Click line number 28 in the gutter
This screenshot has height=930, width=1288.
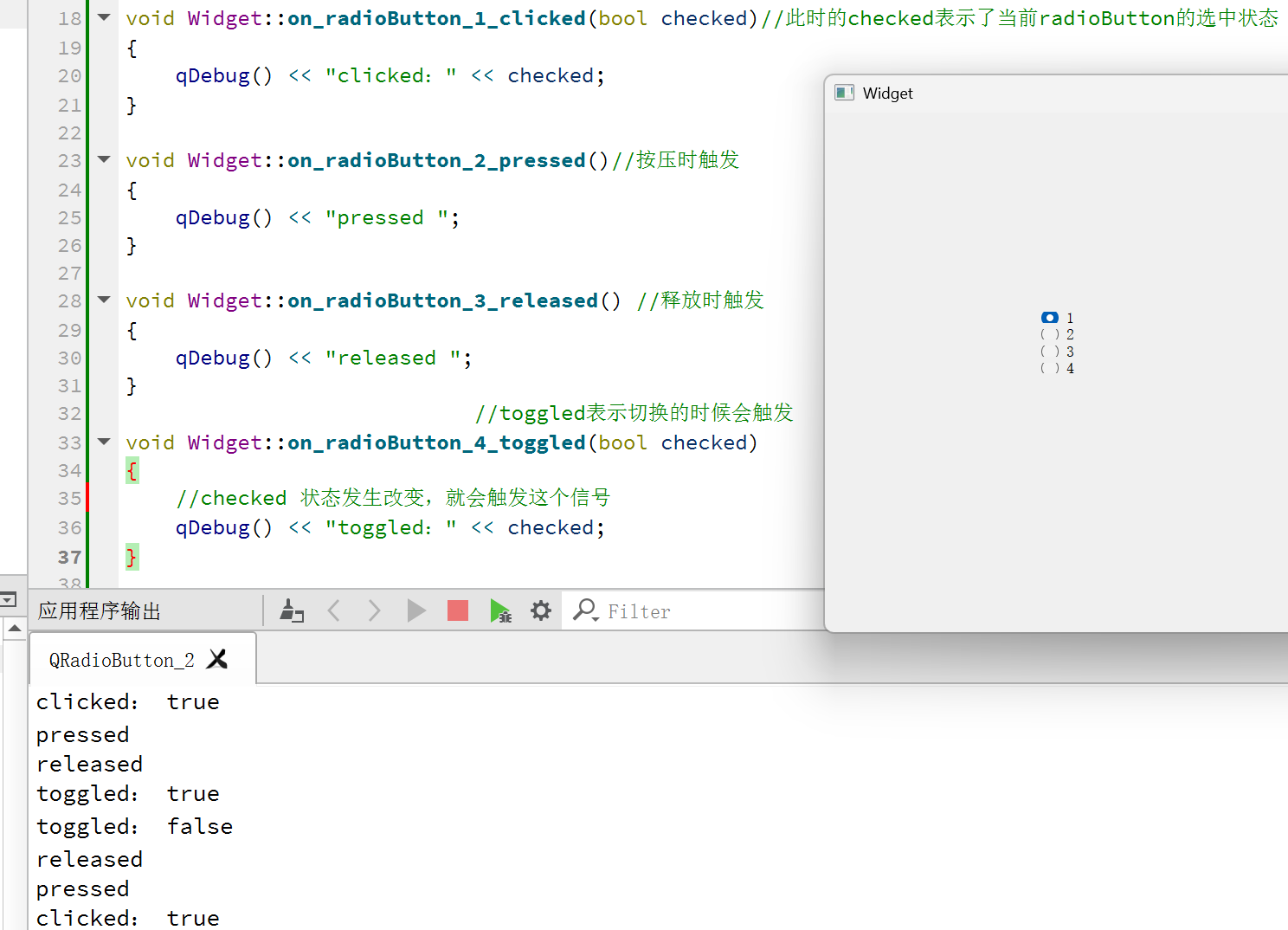click(x=69, y=300)
